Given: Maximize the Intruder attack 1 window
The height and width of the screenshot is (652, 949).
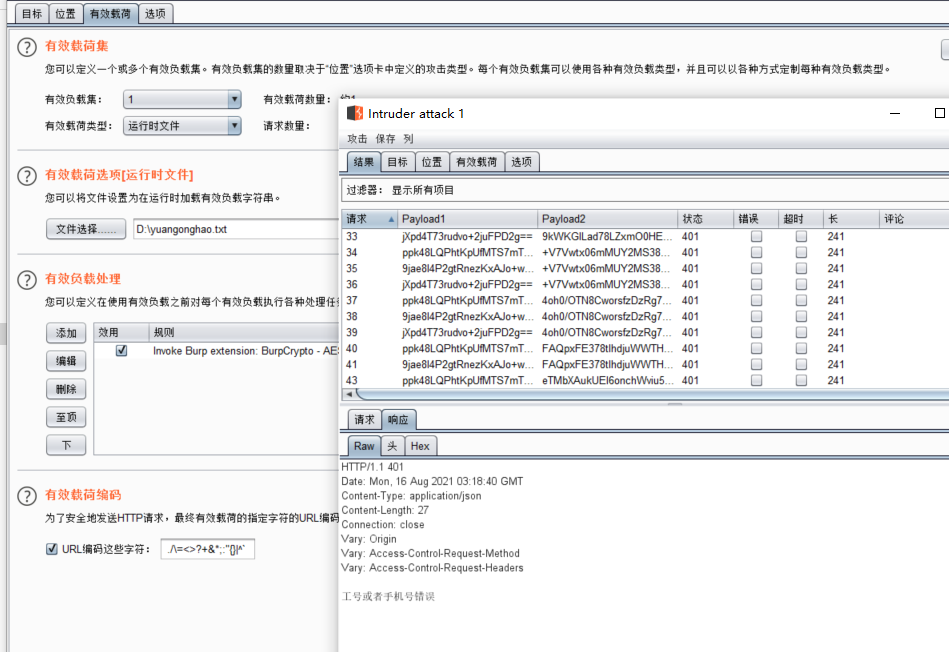Looking at the screenshot, I should tap(939, 113).
